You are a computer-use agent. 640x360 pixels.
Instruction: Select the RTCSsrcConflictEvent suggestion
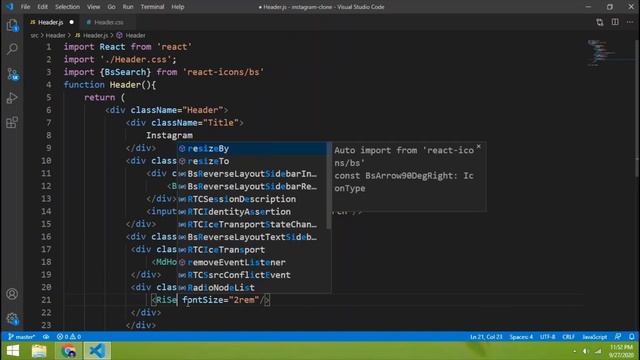(x=252, y=275)
